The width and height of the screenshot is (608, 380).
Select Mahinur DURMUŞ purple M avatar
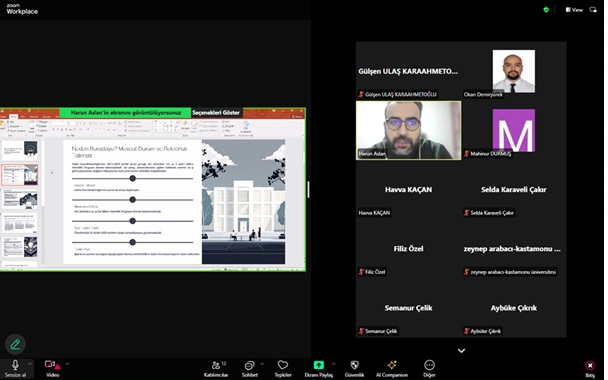click(513, 130)
